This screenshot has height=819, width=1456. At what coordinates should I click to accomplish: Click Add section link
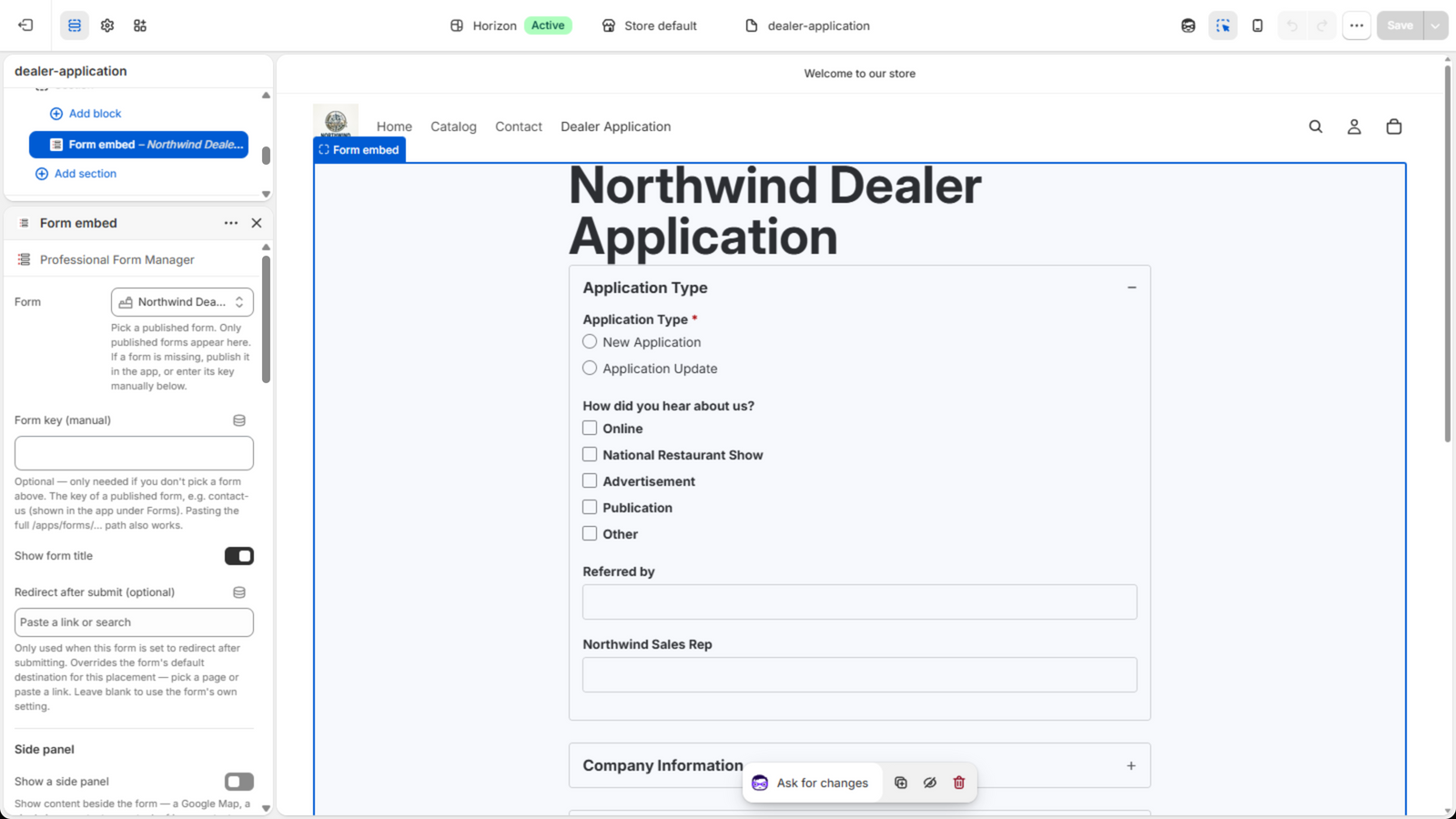(76, 174)
